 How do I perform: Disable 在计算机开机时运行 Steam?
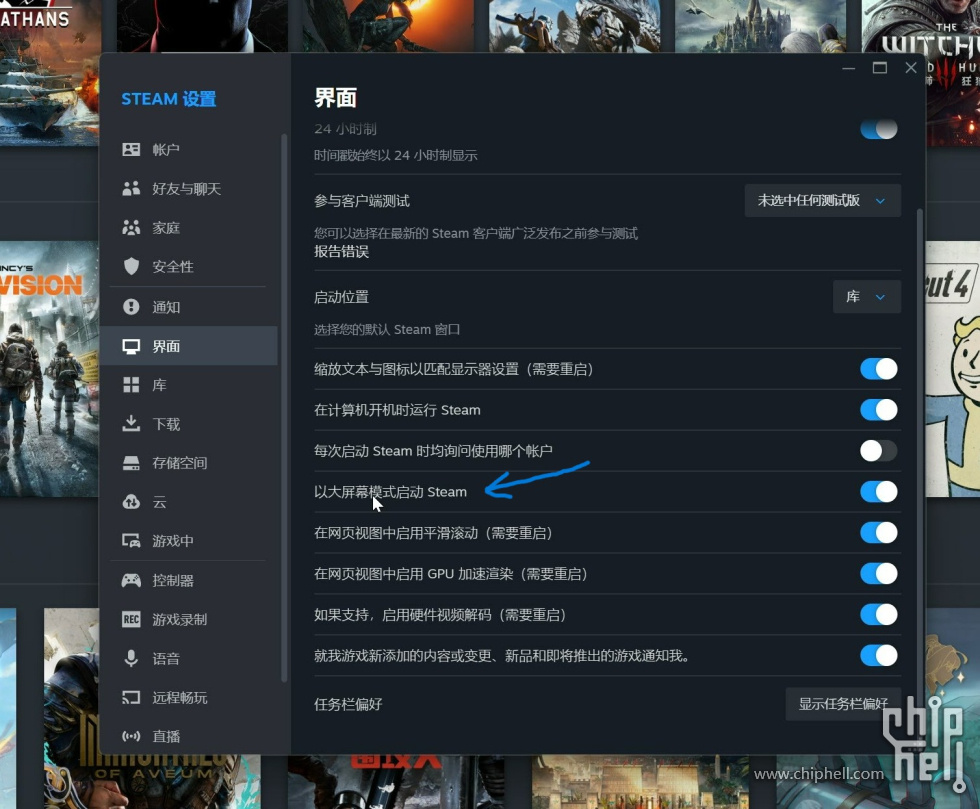(x=879, y=410)
